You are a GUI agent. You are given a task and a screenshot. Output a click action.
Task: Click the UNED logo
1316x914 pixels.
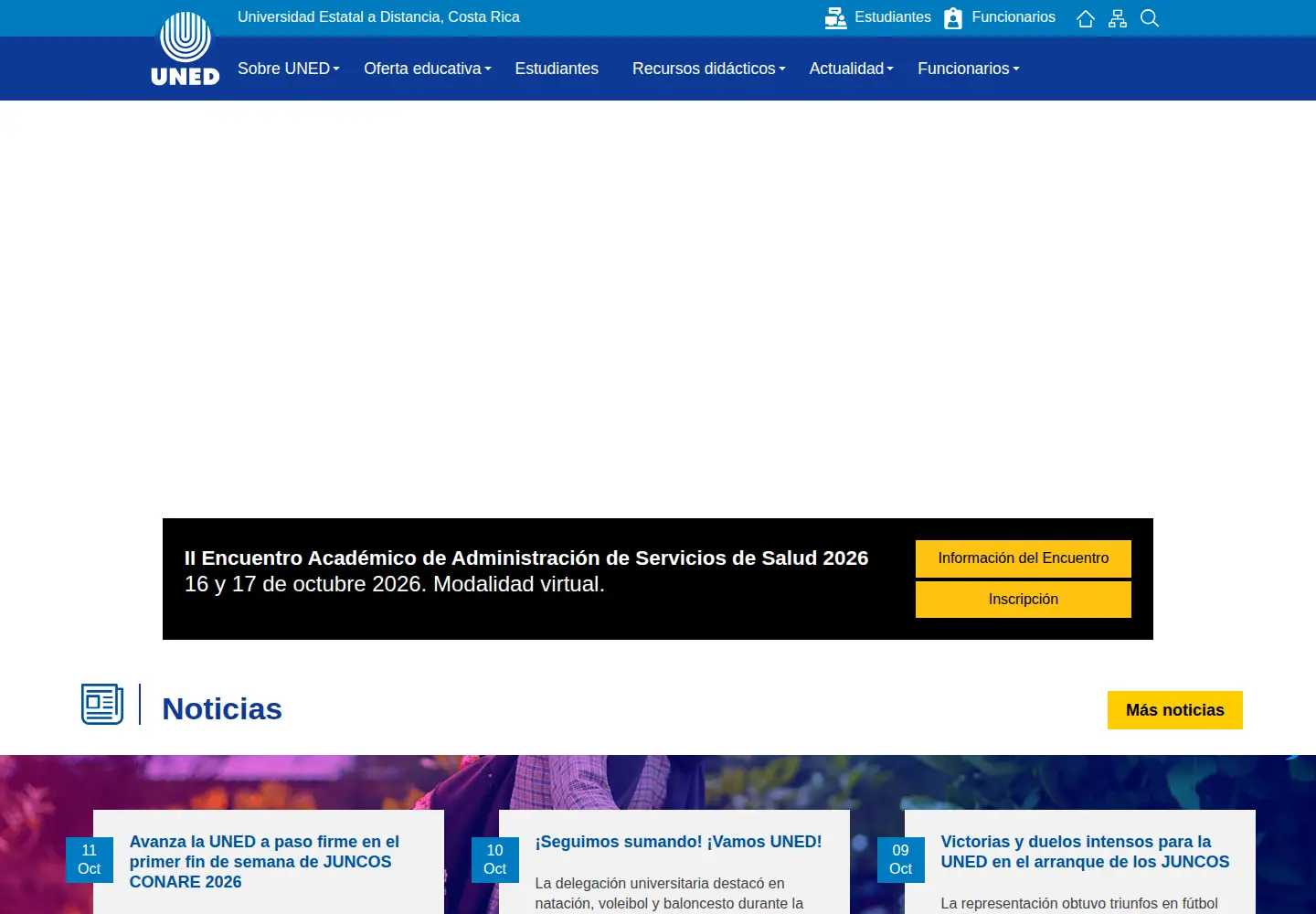(x=186, y=49)
